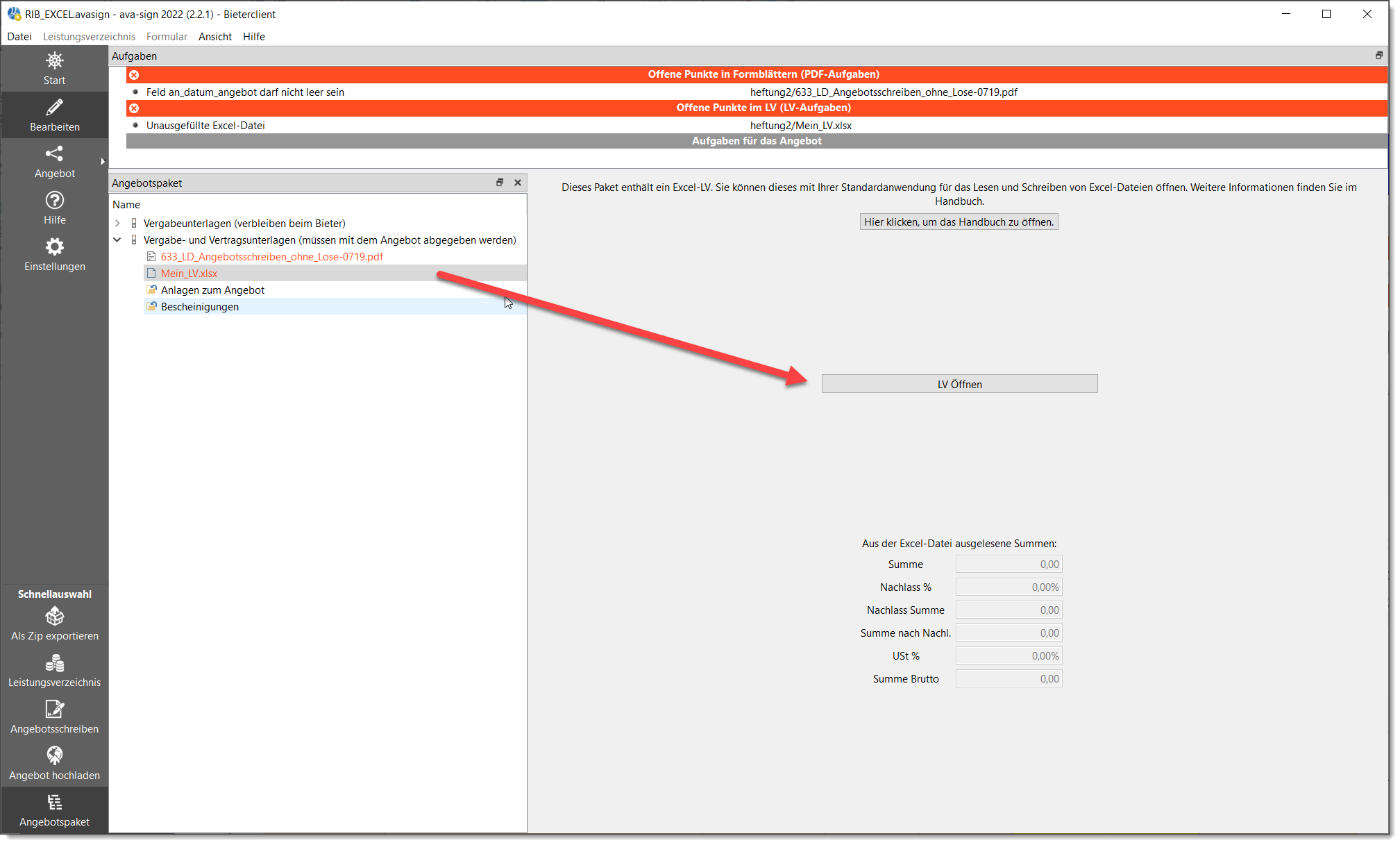Open the Start section in sidebar
The width and height of the screenshot is (1400, 845).
pyautogui.click(x=54, y=69)
